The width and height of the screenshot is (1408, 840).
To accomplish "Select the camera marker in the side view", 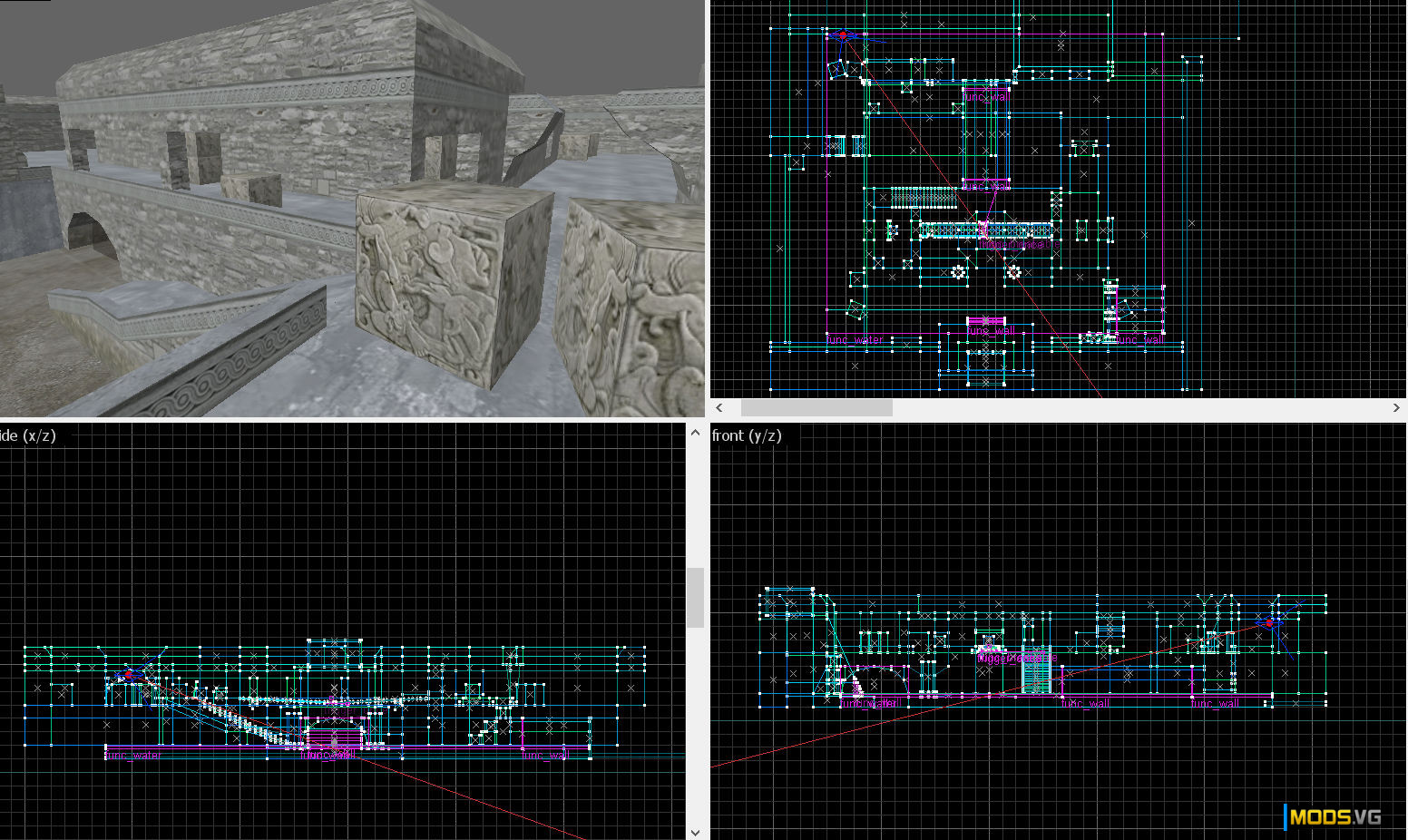I will (127, 674).
